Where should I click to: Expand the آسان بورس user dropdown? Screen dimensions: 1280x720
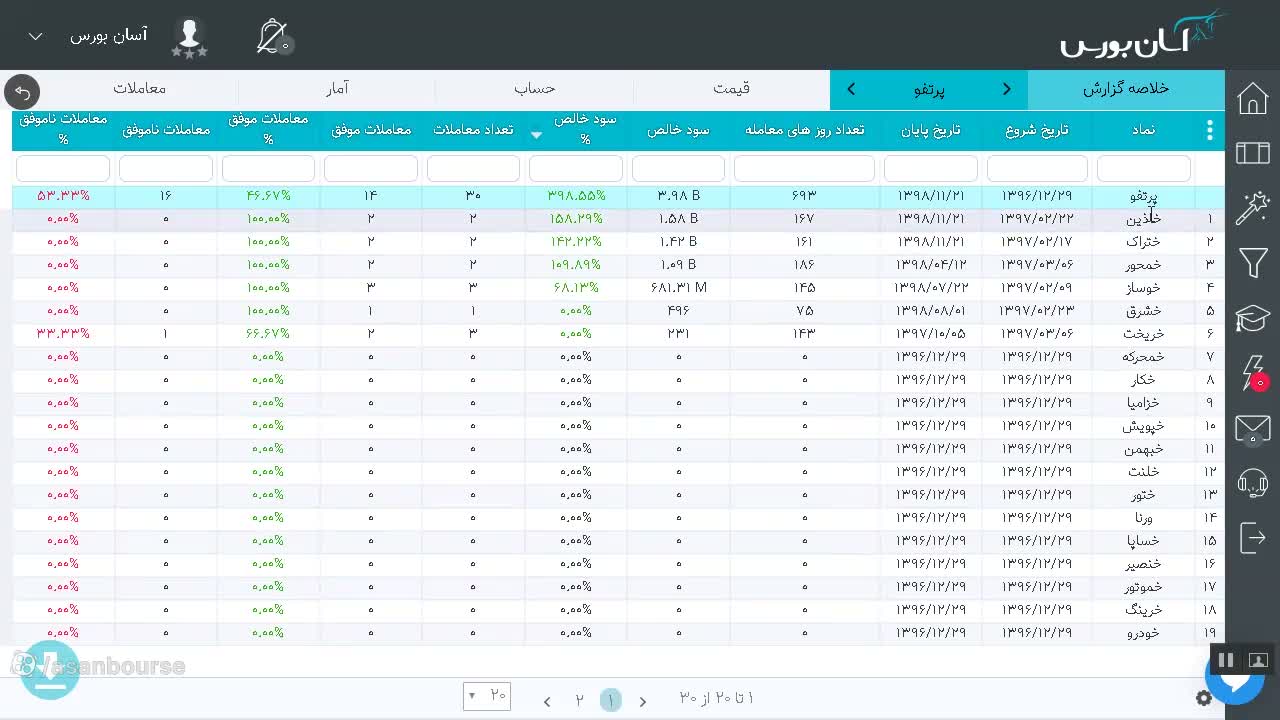click(36, 37)
